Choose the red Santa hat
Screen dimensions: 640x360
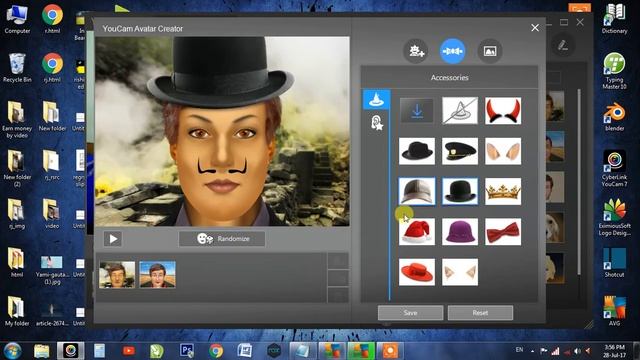[417, 231]
